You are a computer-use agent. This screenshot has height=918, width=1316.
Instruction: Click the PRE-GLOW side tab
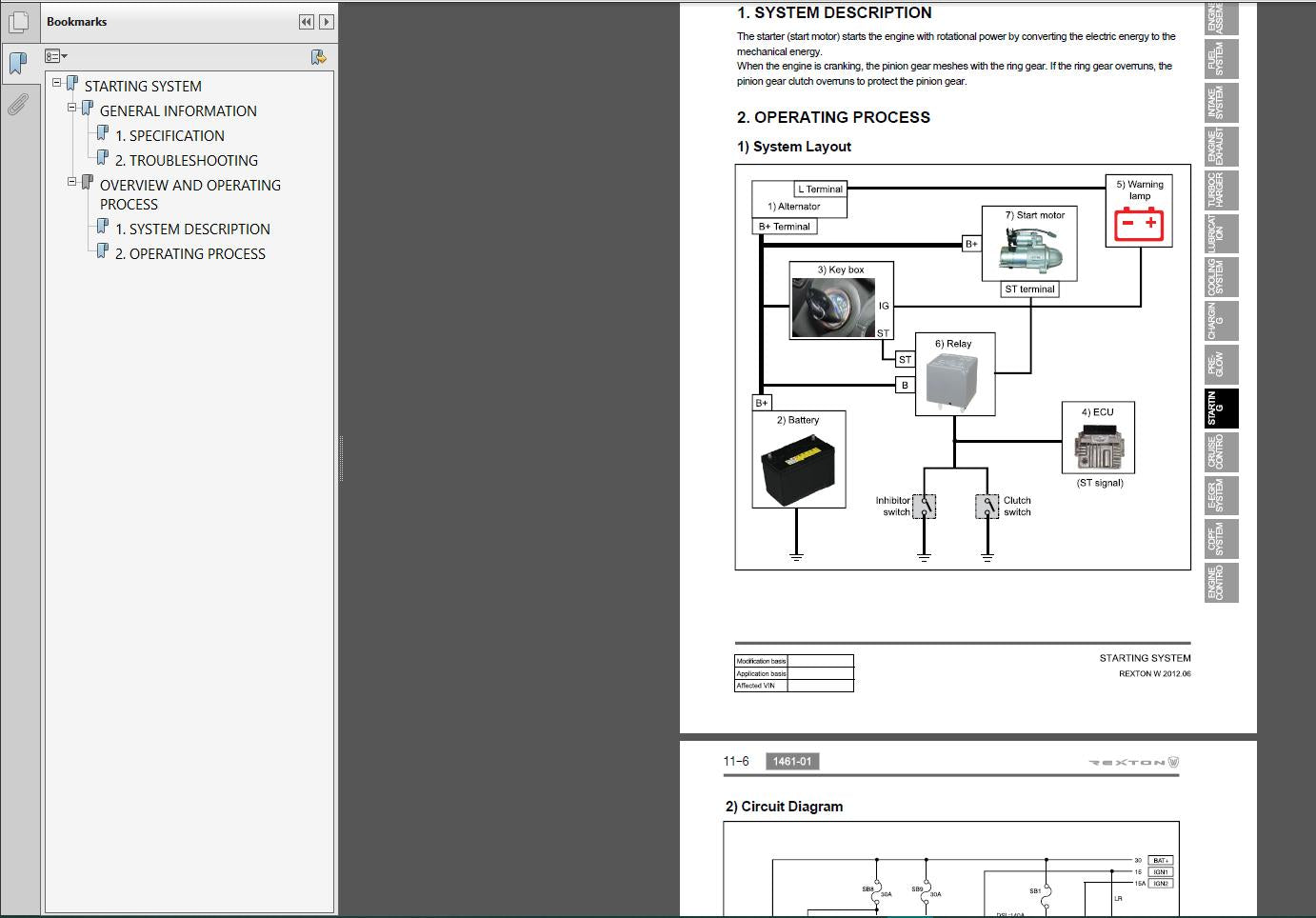point(1221,365)
